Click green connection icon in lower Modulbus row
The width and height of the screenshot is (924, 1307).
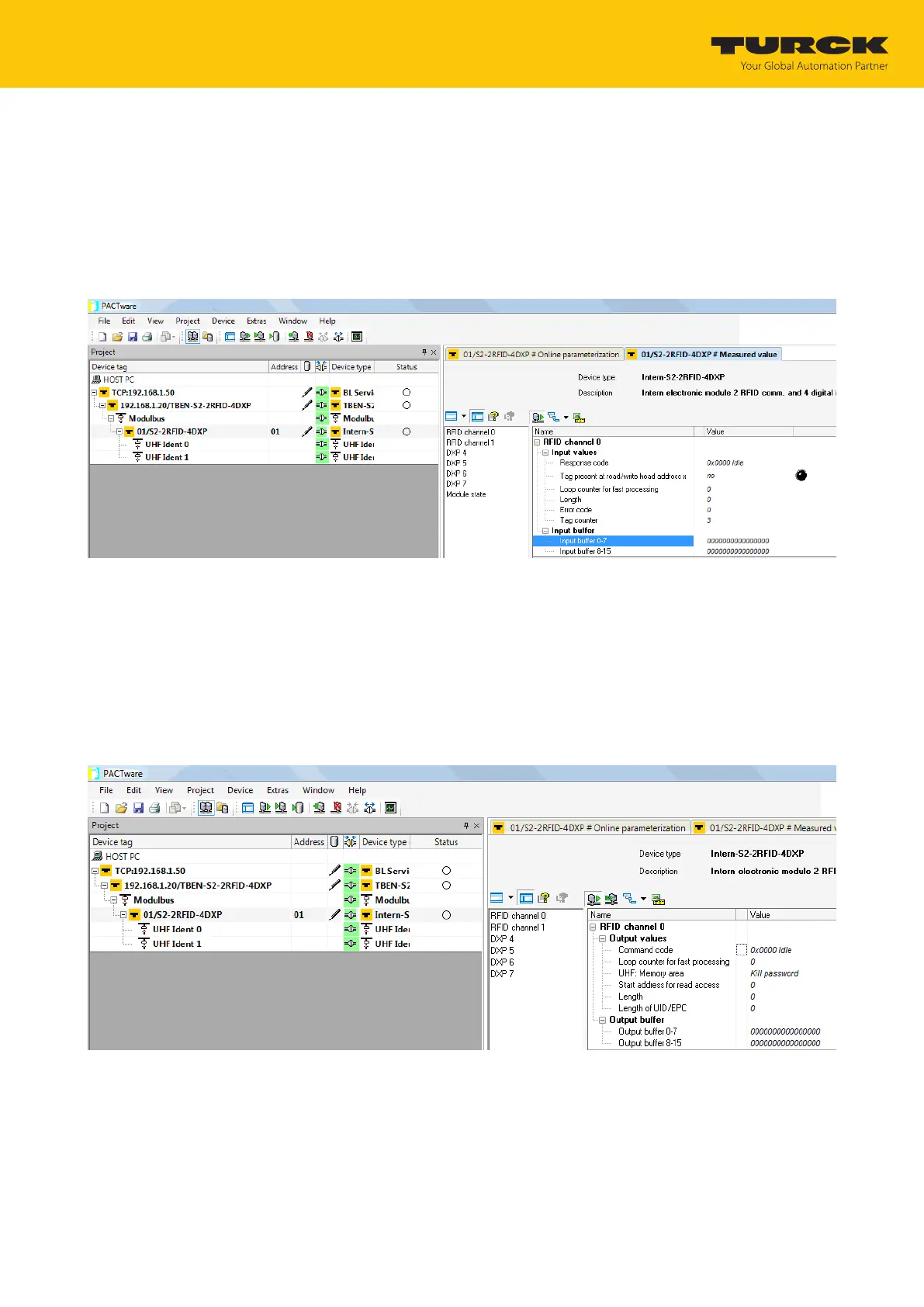pyautogui.click(x=351, y=900)
